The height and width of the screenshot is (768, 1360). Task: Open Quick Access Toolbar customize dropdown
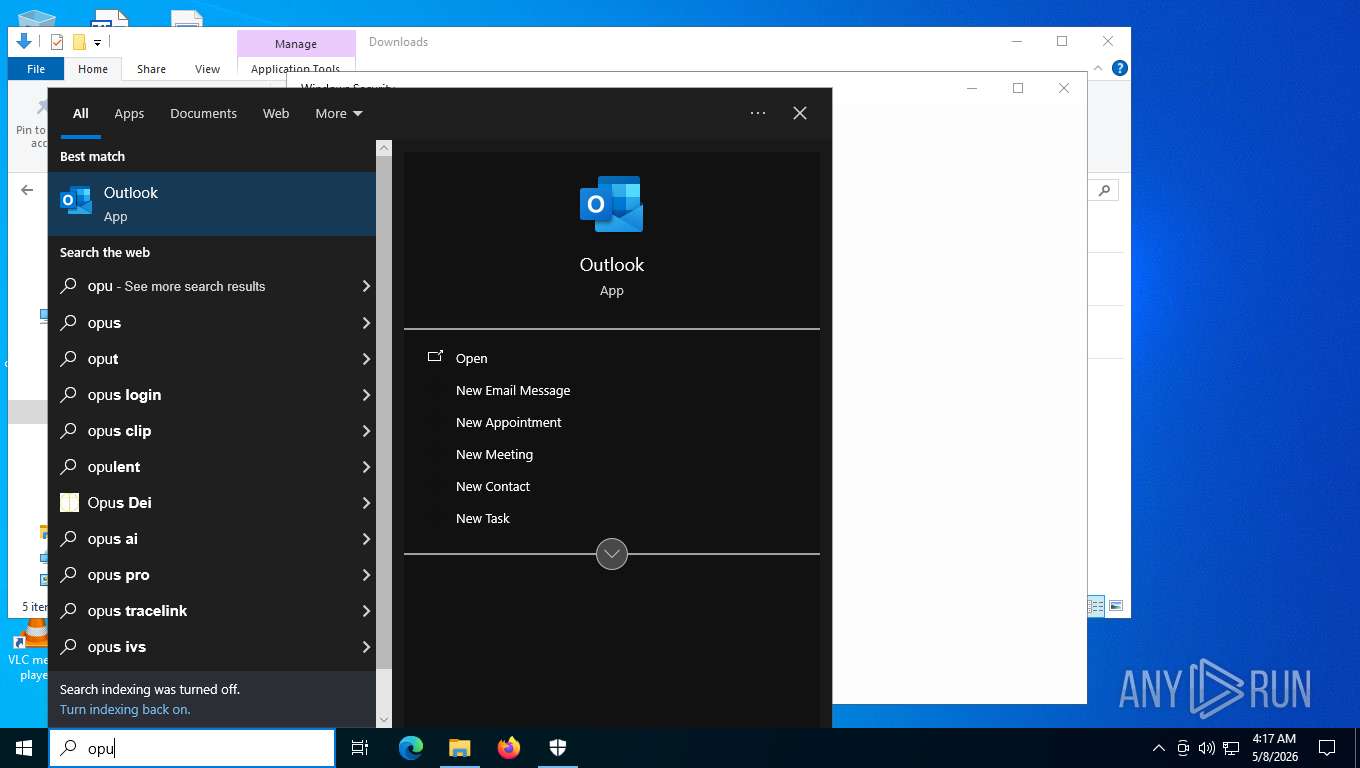pos(97,43)
